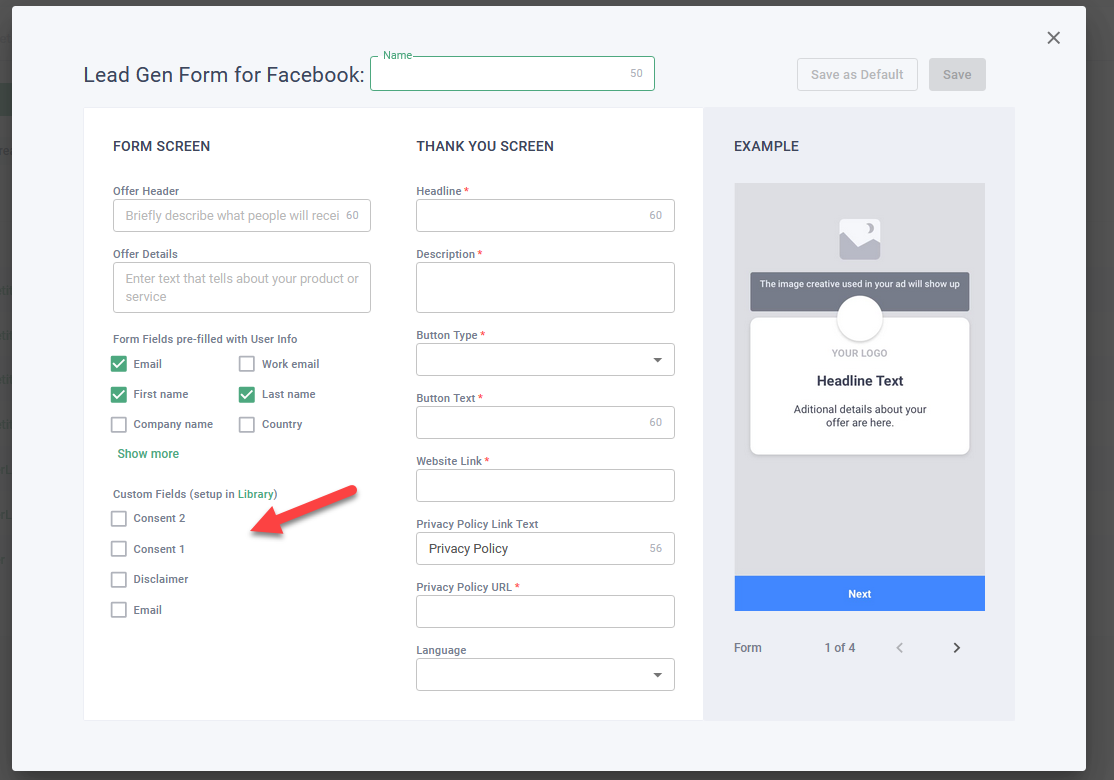Go to next example form page
Screen dimensions: 1114x780
[956, 648]
